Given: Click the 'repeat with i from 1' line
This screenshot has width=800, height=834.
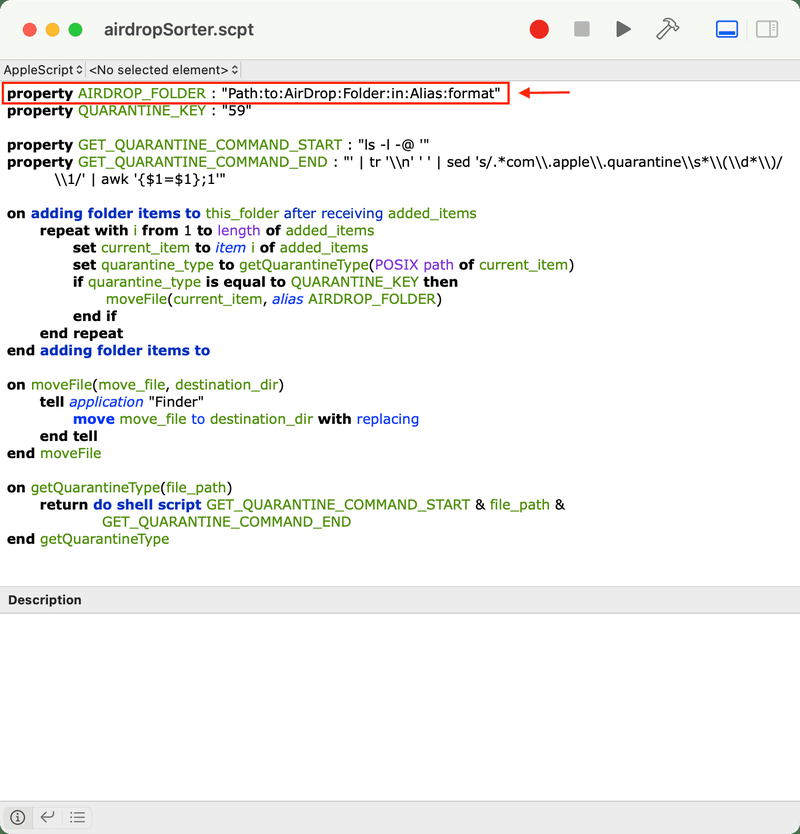Looking at the screenshot, I should tap(207, 230).
